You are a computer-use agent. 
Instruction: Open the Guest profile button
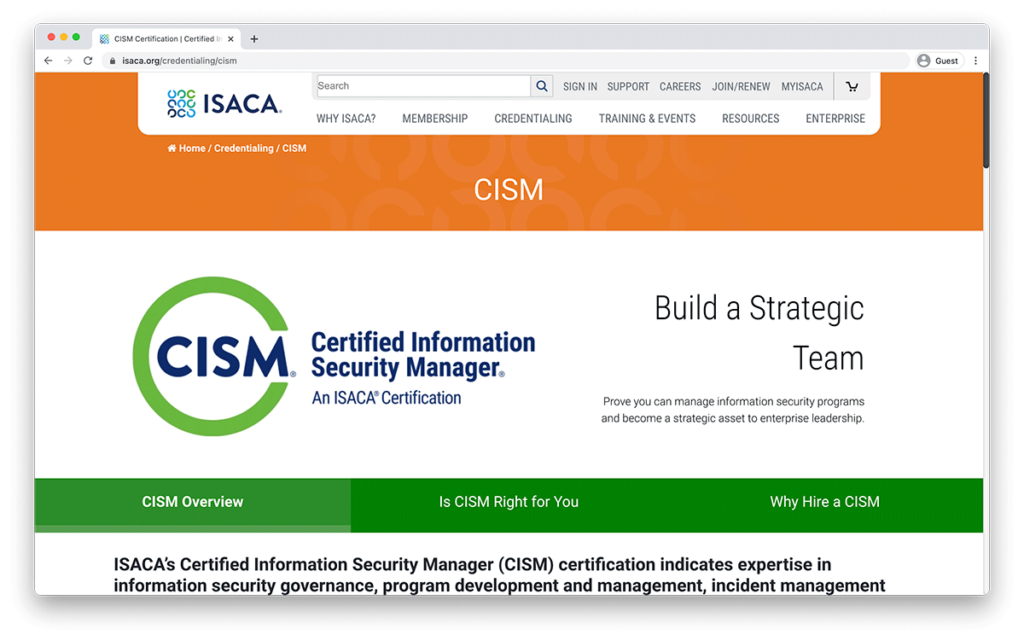938,61
